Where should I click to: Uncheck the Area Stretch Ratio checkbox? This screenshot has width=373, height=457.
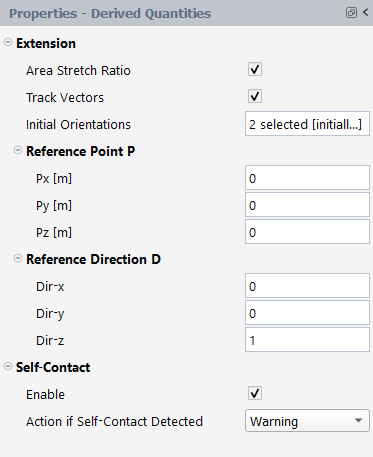[255, 70]
